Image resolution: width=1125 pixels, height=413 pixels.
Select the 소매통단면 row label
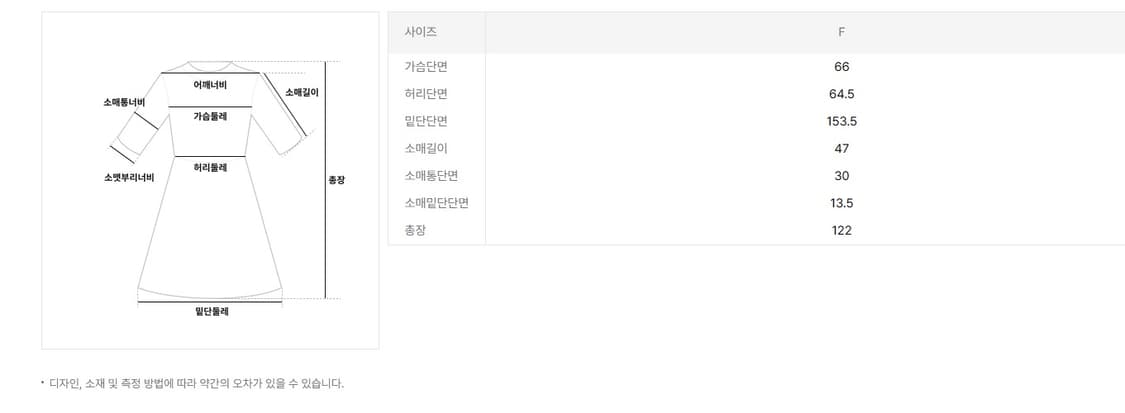coord(431,176)
